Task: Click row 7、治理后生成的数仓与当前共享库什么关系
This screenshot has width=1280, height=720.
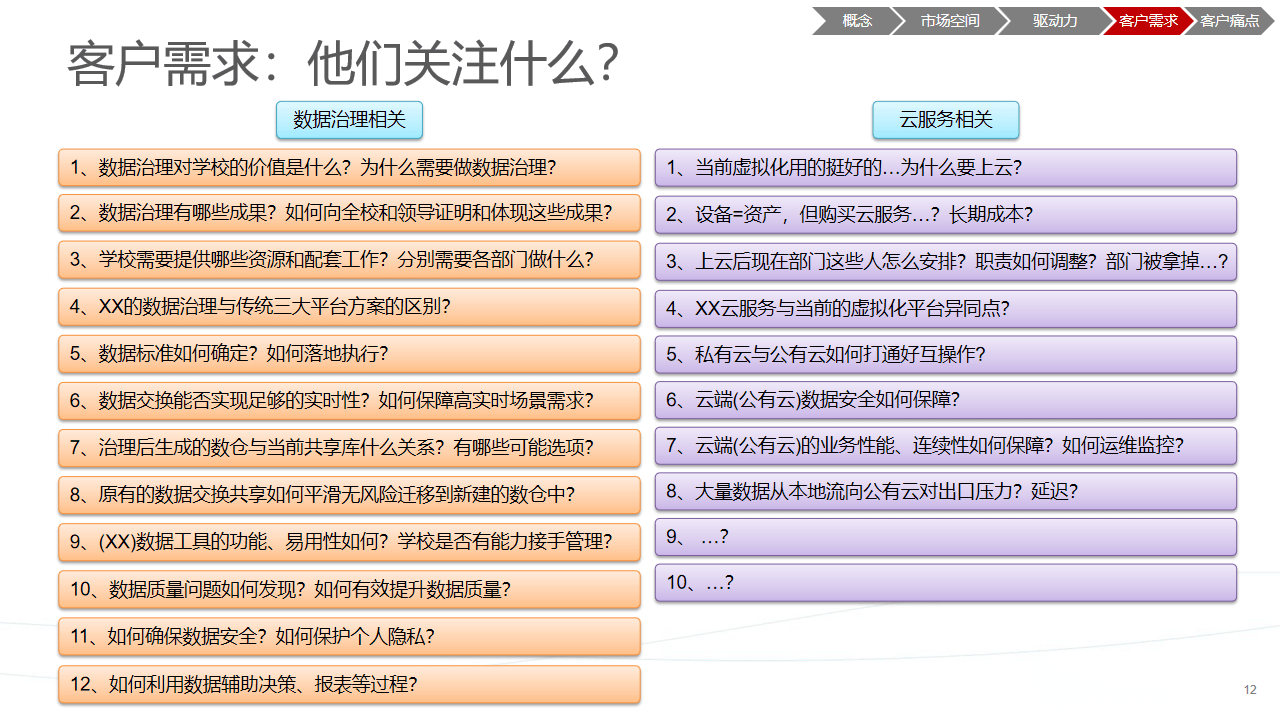Action: pyautogui.click(x=349, y=448)
